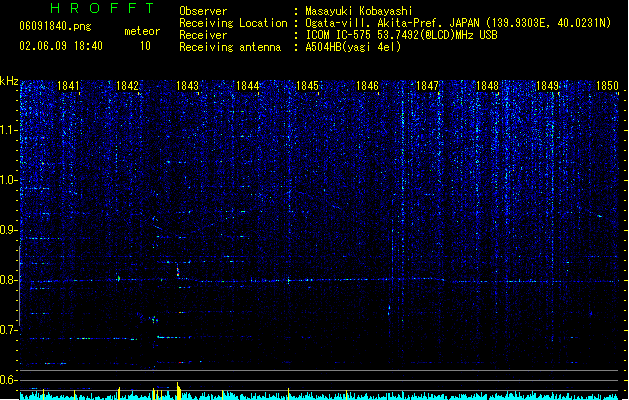Image resolution: width=629 pixels, height=400 pixels.
Task: Click the HROFFT title text
Action: click(x=103, y=8)
